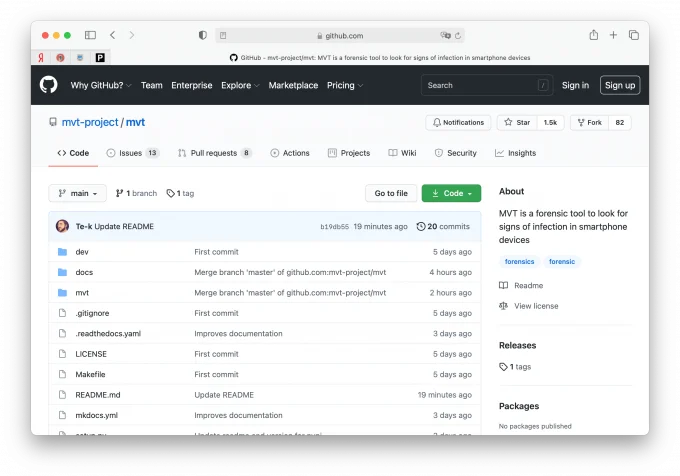This screenshot has width=680, height=476.
Task: Focus the GitHub Search field
Action: tap(487, 85)
